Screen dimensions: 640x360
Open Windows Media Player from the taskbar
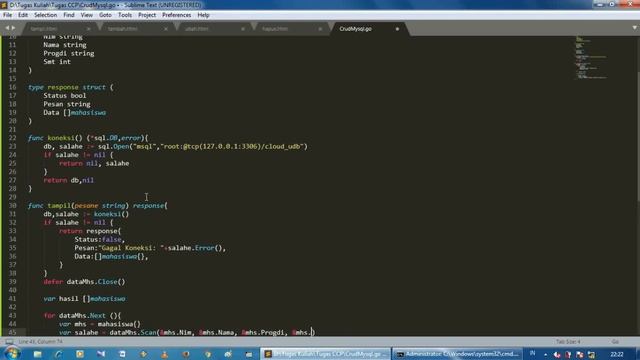[80, 354]
